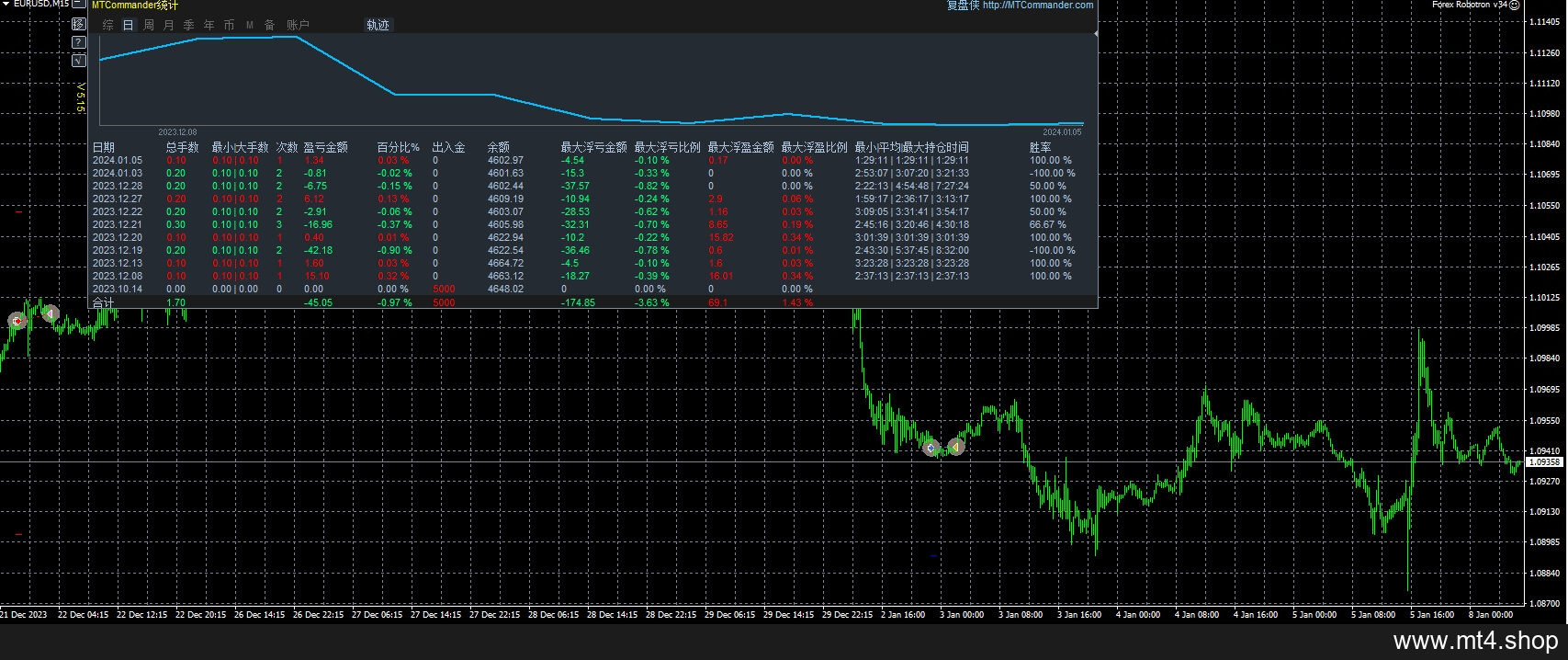
Task: Switch to the 季 quarterly tab
Action: pyautogui.click(x=188, y=25)
